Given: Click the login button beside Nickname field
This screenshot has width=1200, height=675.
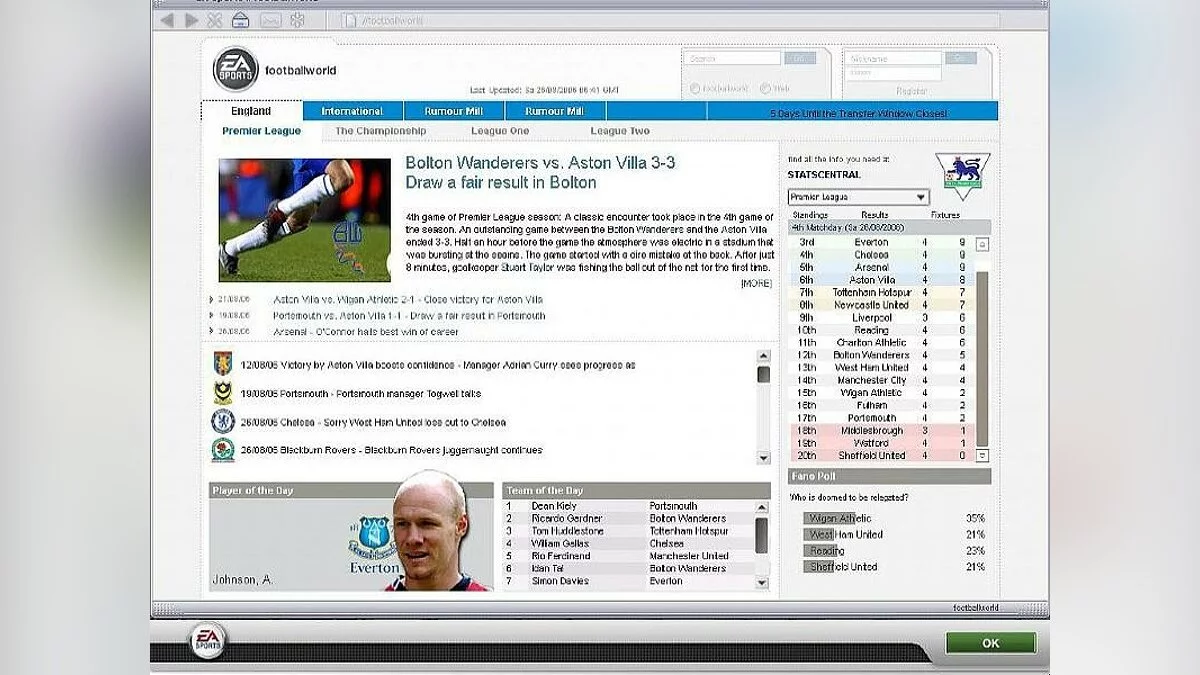Looking at the screenshot, I should (961, 58).
